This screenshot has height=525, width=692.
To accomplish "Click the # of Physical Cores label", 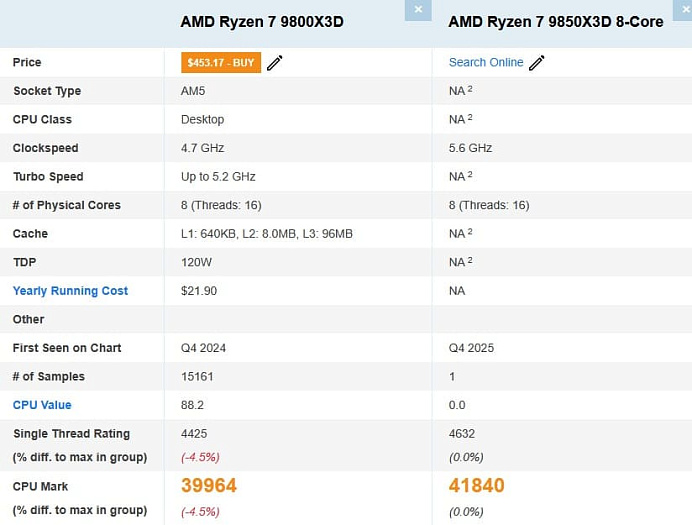I will coord(67,205).
